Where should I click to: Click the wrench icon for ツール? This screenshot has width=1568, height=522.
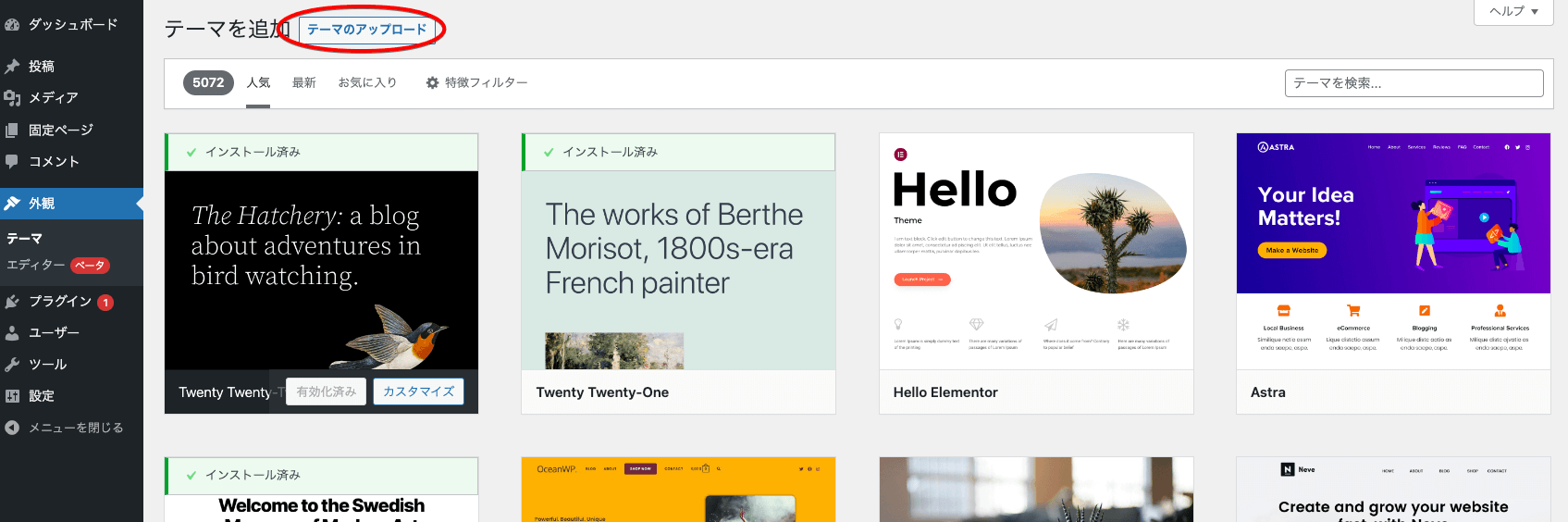(x=12, y=365)
